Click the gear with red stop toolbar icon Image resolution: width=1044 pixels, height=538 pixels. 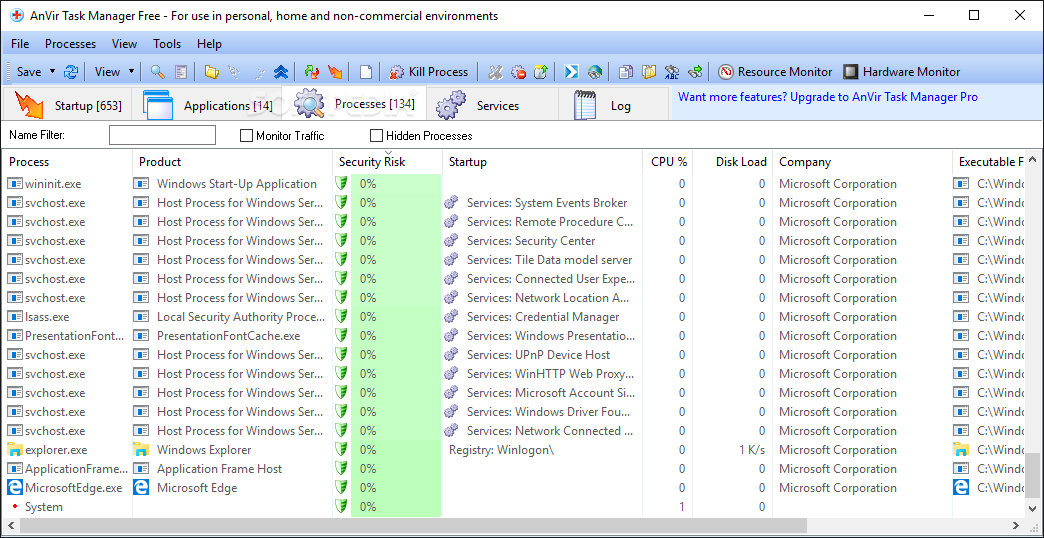[518, 72]
